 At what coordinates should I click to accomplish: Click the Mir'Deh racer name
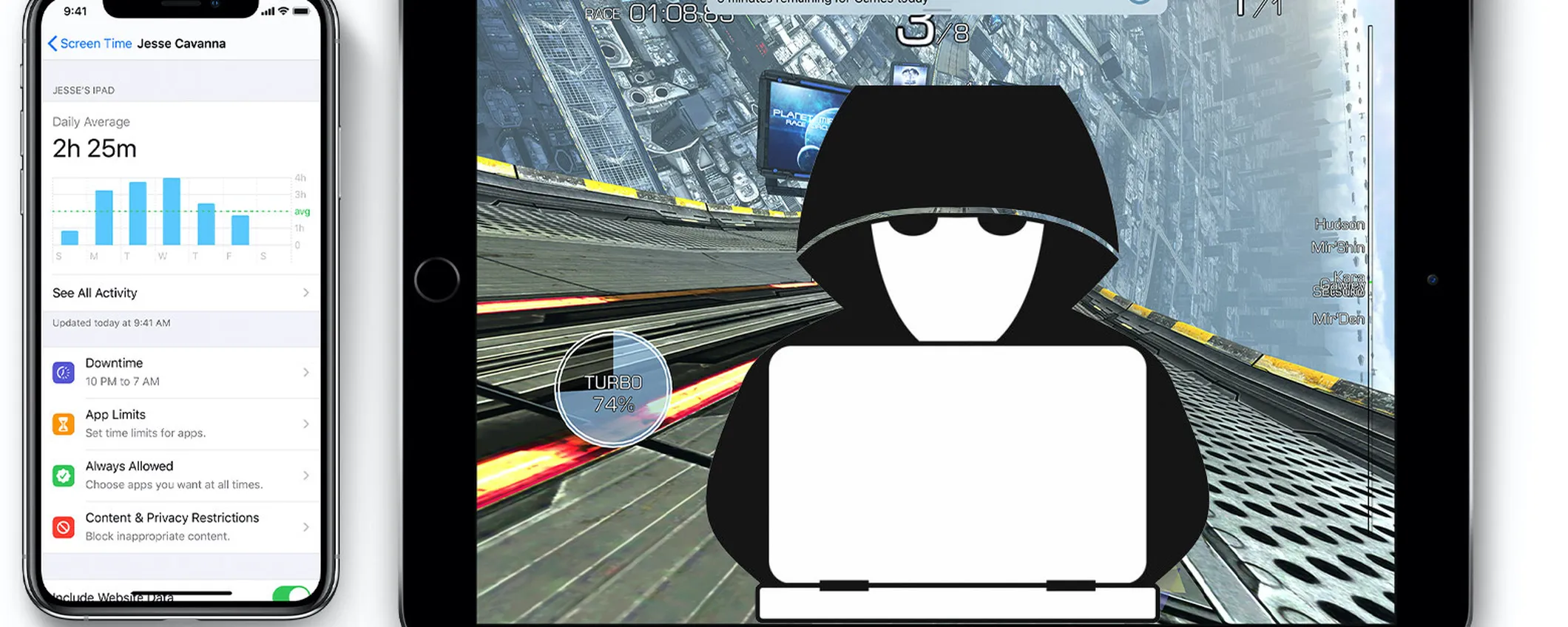(x=1339, y=319)
